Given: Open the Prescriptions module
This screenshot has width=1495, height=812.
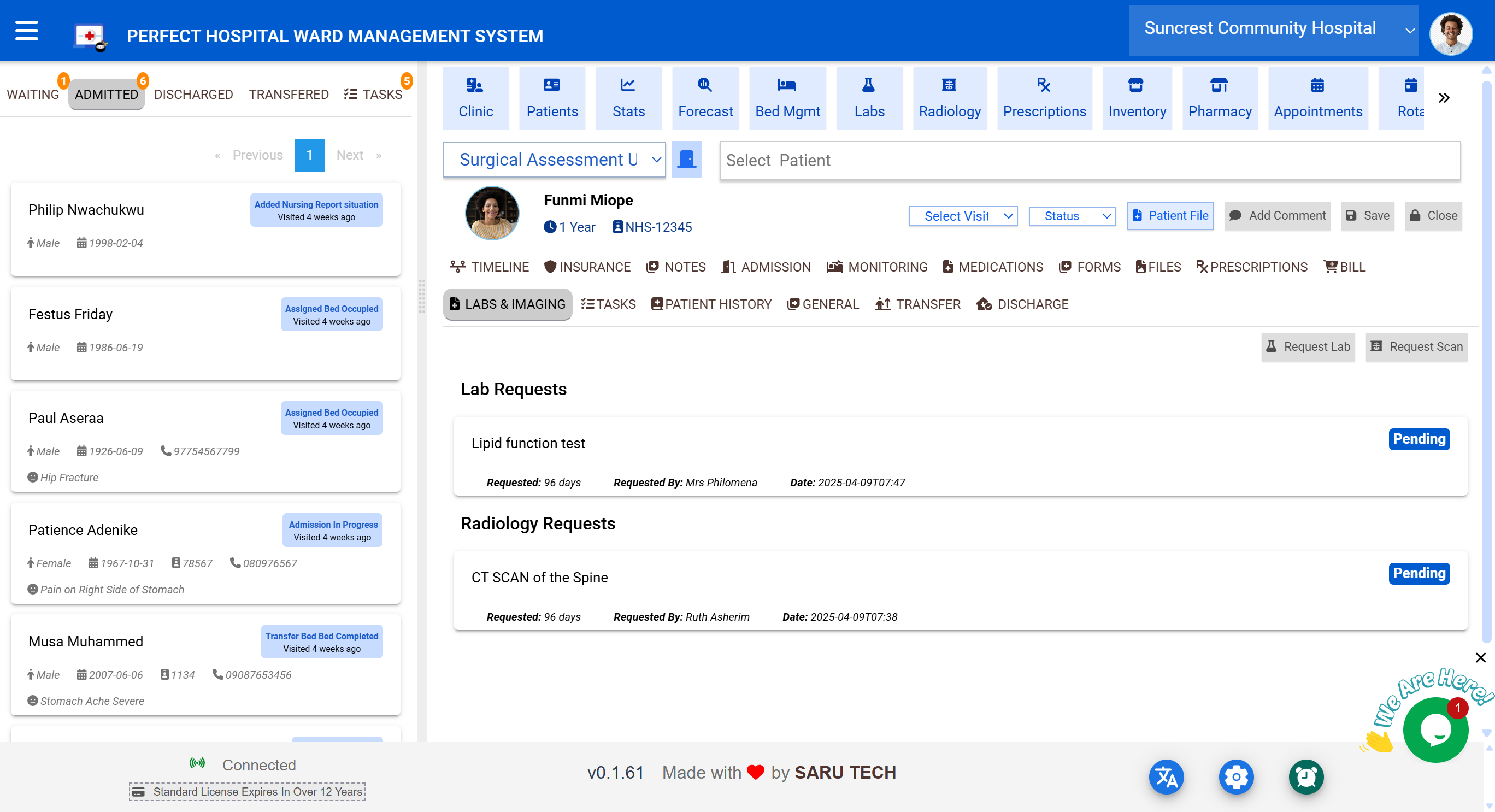Looking at the screenshot, I should point(1044,98).
